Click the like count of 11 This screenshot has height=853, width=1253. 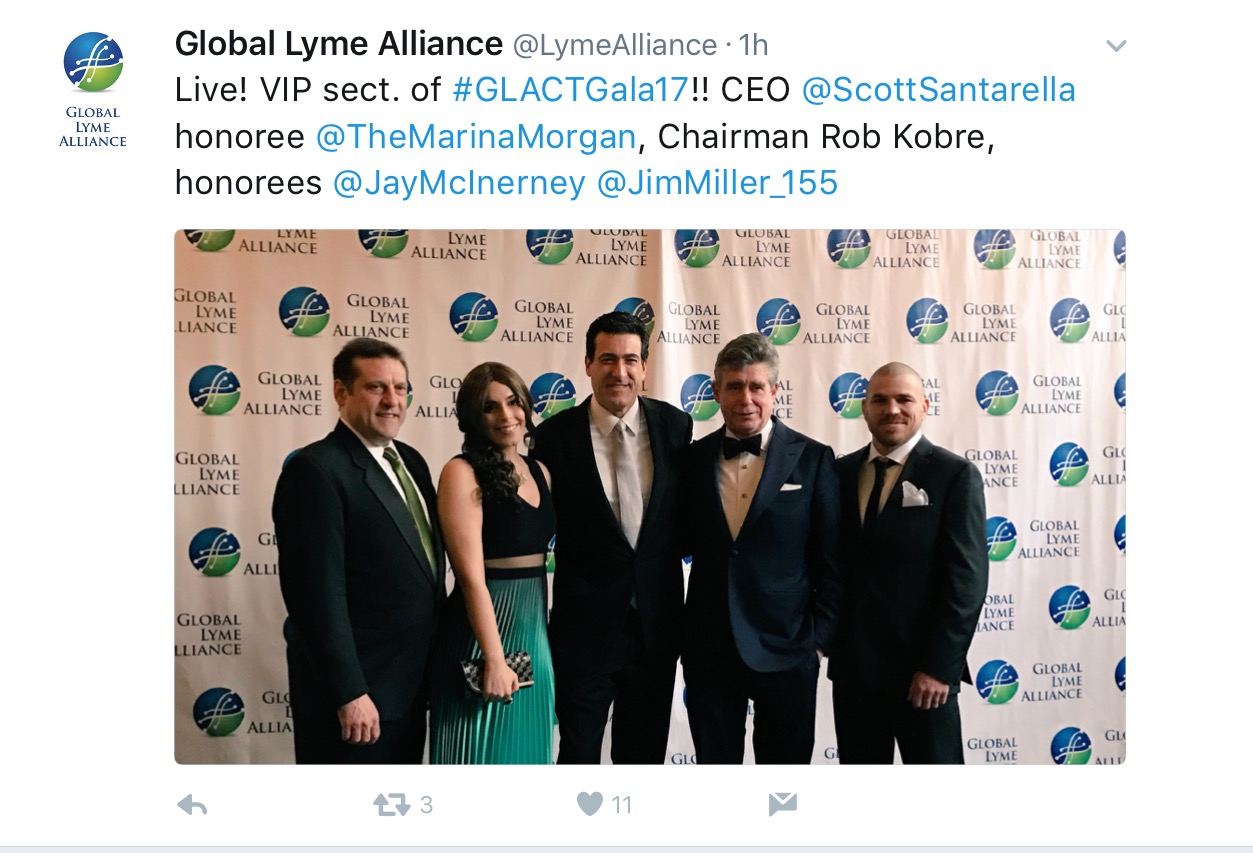(621, 805)
